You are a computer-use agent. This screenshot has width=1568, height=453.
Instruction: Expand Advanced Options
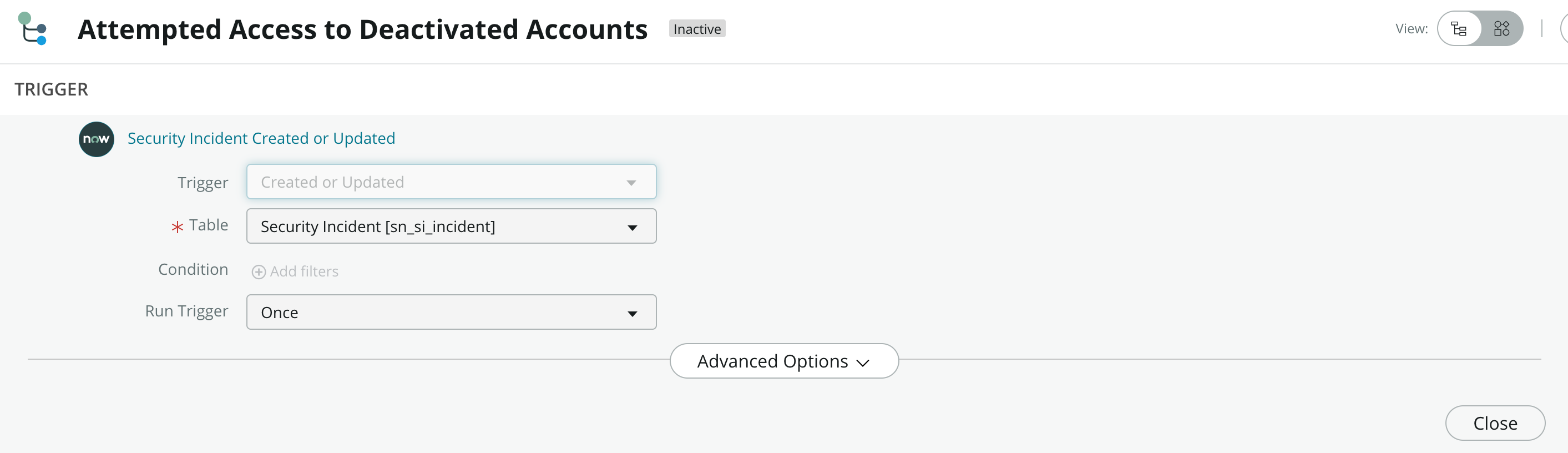(x=784, y=361)
